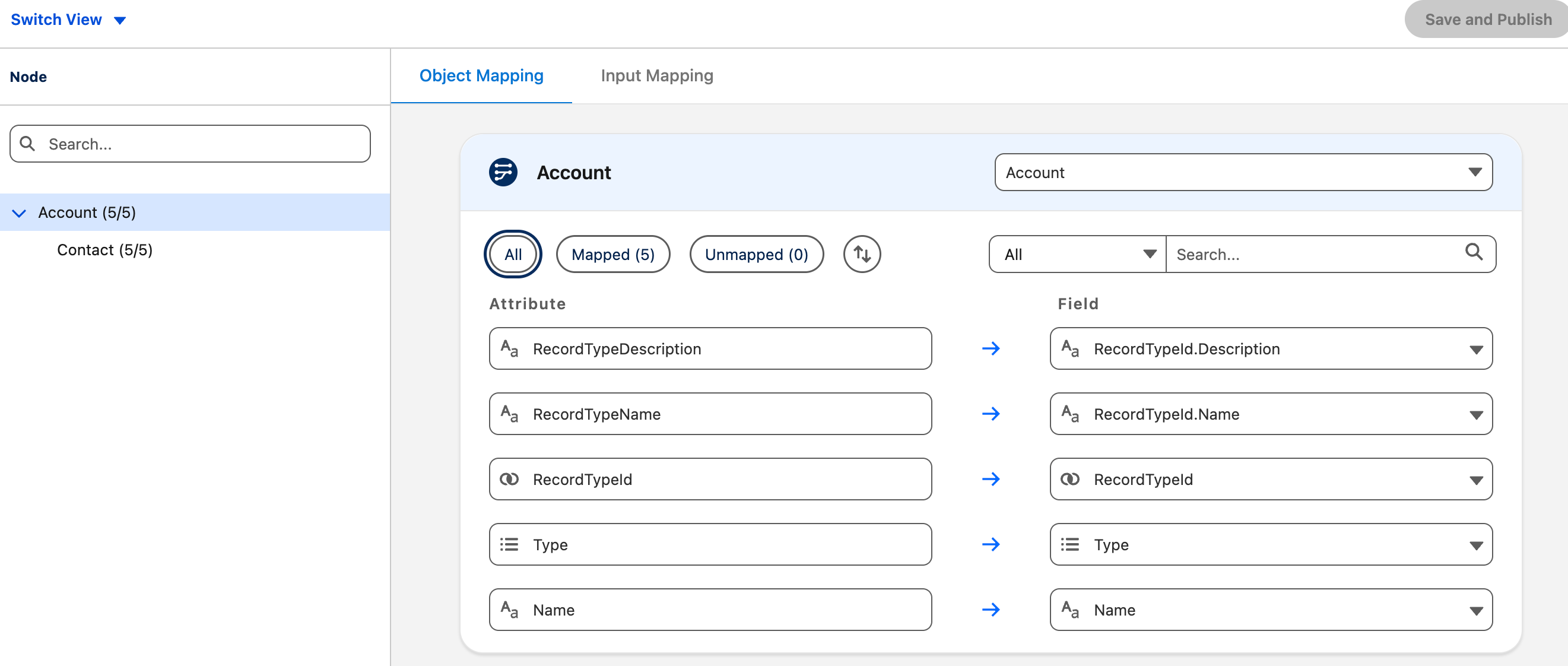The width and height of the screenshot is (1568, 666).
Task: Click text icon in RecordTypeId.Name field
Action: 1069,414
